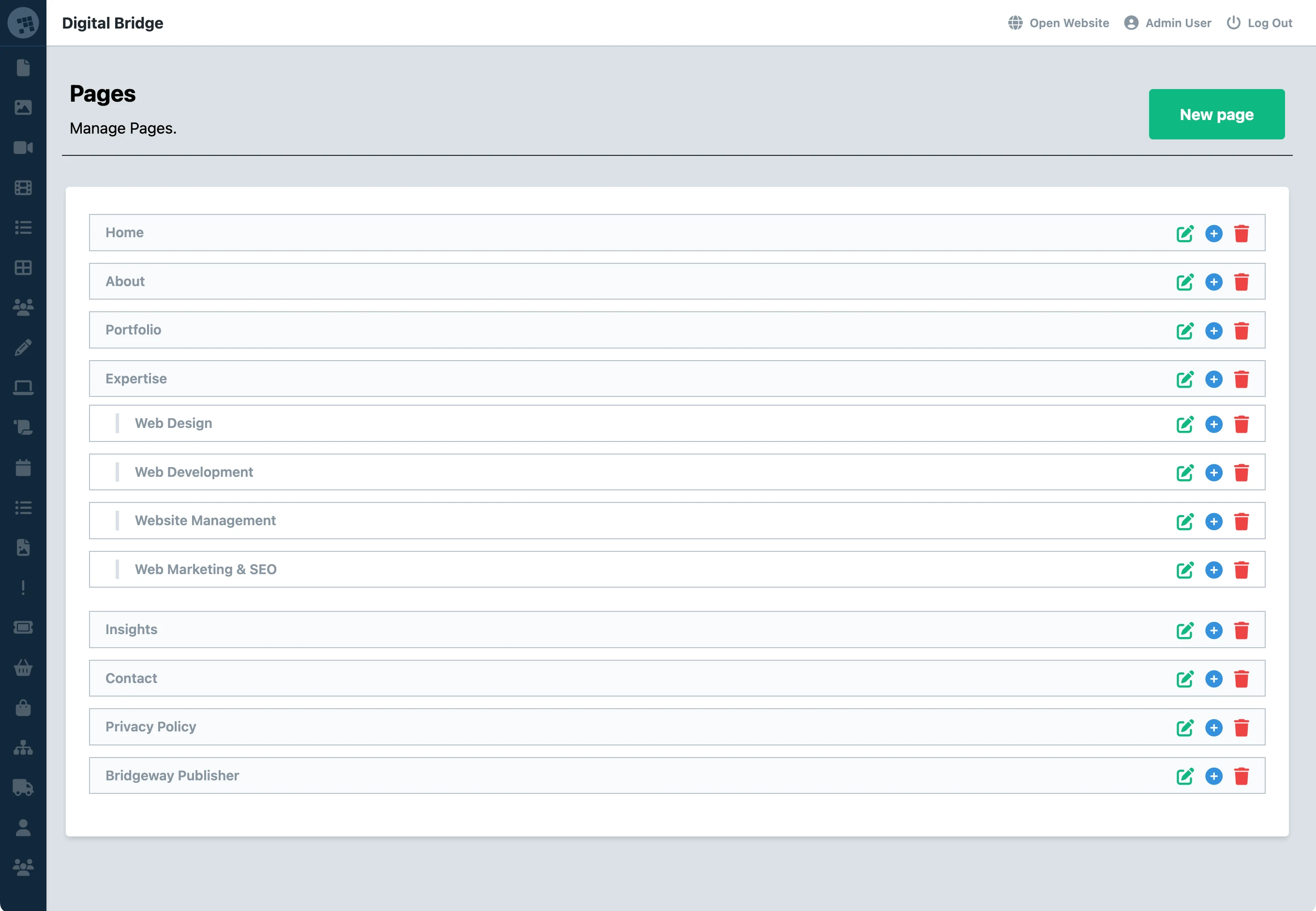The image size is (1316, 911).
Task: Select the Bridgeway Publisher page row
Action: (x=676, y=775)
